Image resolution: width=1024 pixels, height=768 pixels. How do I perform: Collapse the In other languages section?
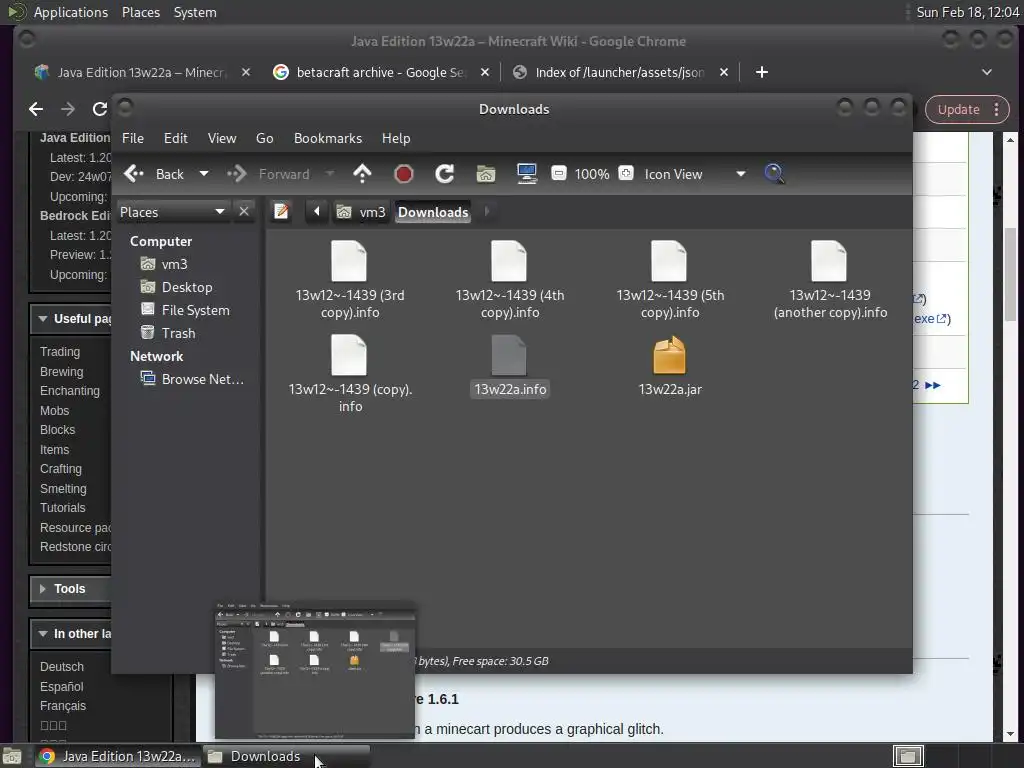(42, 634)
